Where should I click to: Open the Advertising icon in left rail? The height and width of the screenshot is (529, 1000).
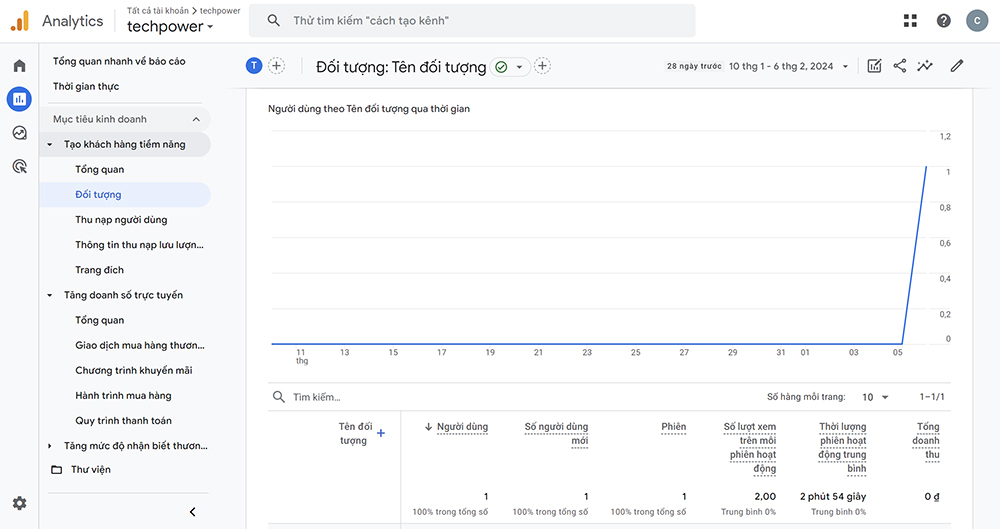click(x=19, y=166)
